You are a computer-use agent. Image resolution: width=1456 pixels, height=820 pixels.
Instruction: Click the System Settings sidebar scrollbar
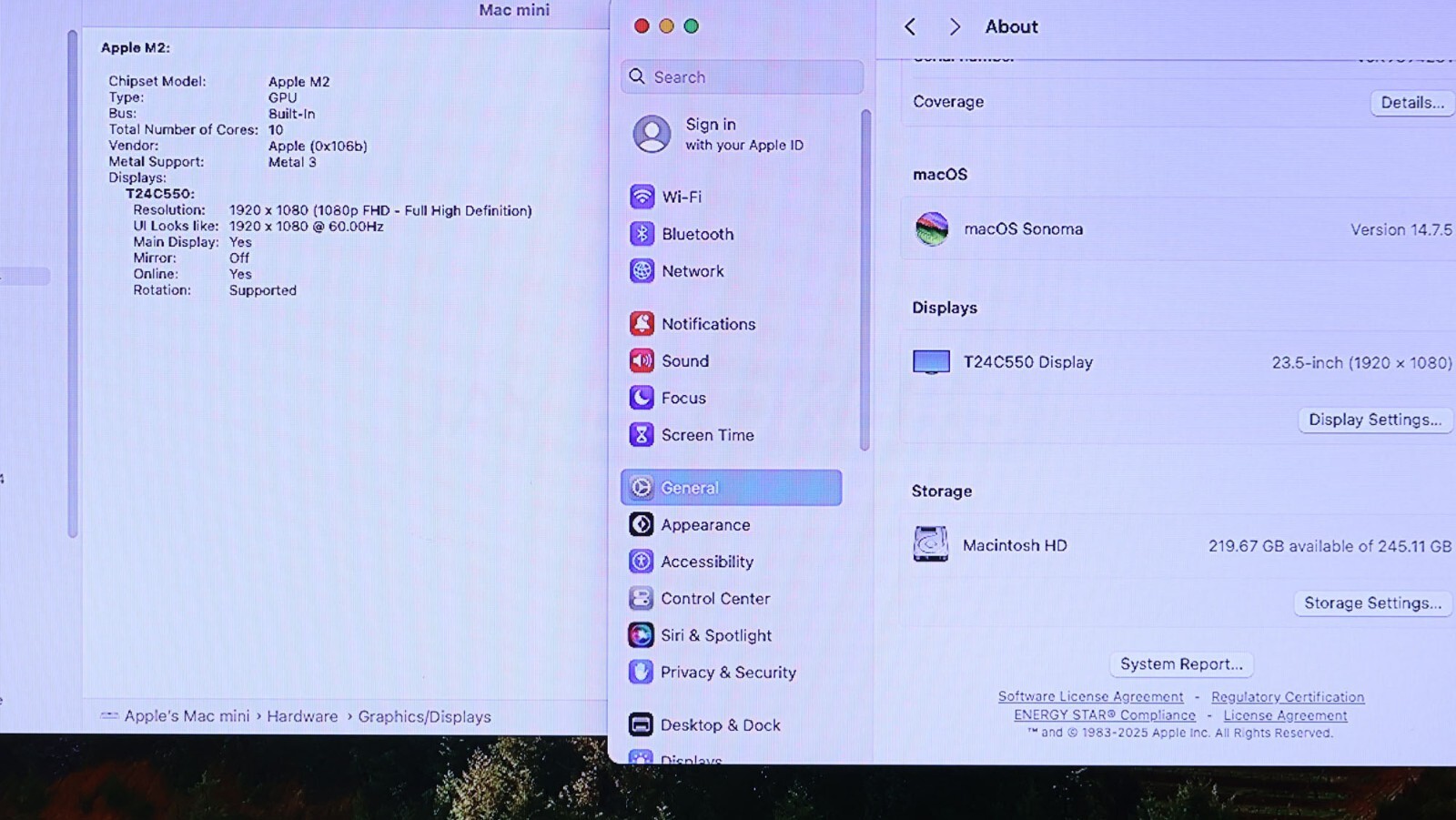[x=864, y=280]
